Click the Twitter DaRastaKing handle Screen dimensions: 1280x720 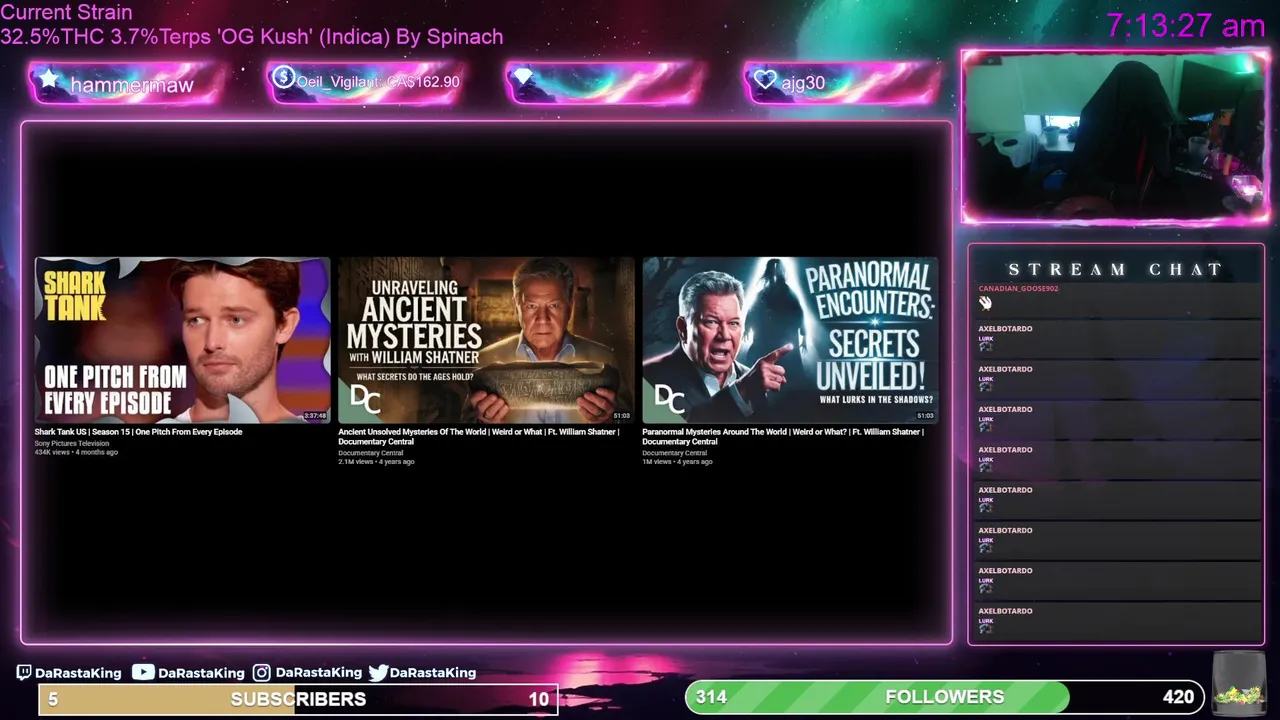433,673
